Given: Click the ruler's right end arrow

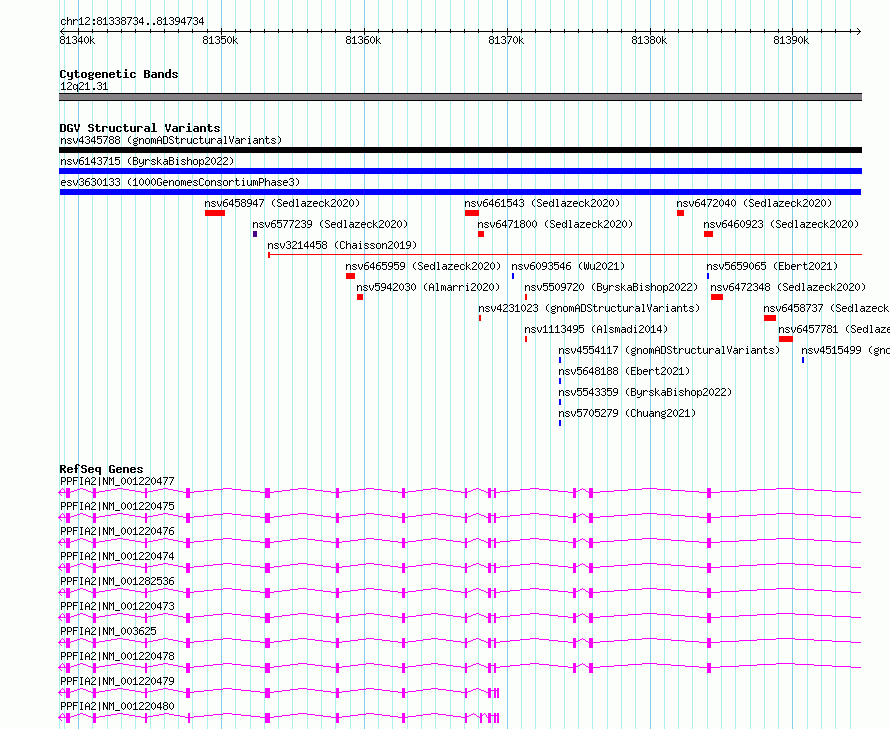Looking at the screenshot, I should click(858, 31).
